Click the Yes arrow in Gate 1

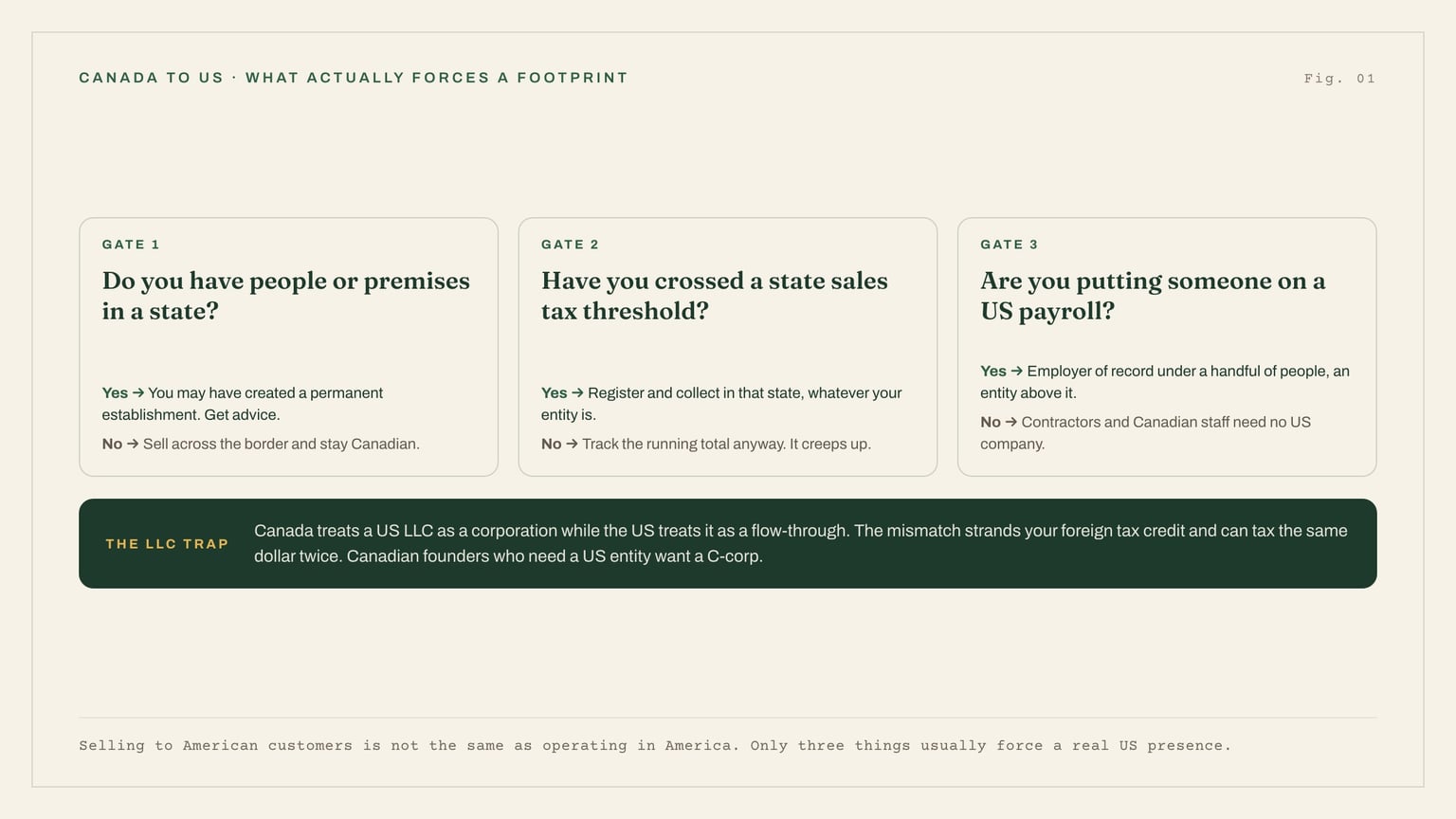[138, 392]
